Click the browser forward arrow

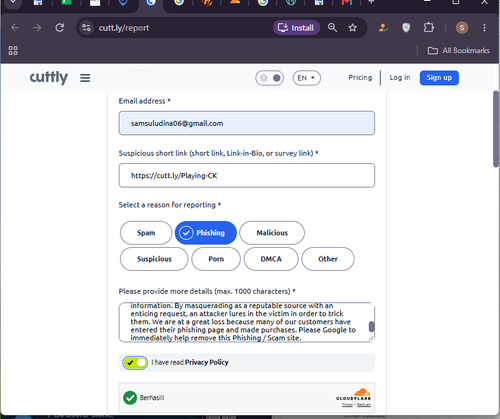coord(37,28)
